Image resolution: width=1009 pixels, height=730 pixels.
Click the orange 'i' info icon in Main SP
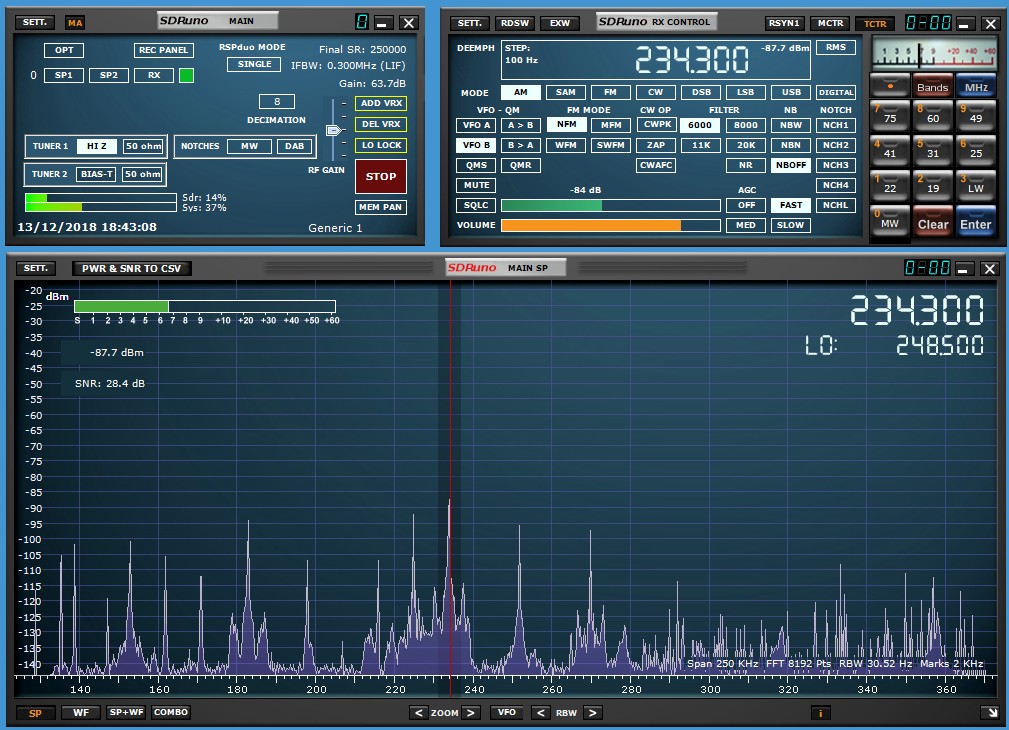[820, 713]
